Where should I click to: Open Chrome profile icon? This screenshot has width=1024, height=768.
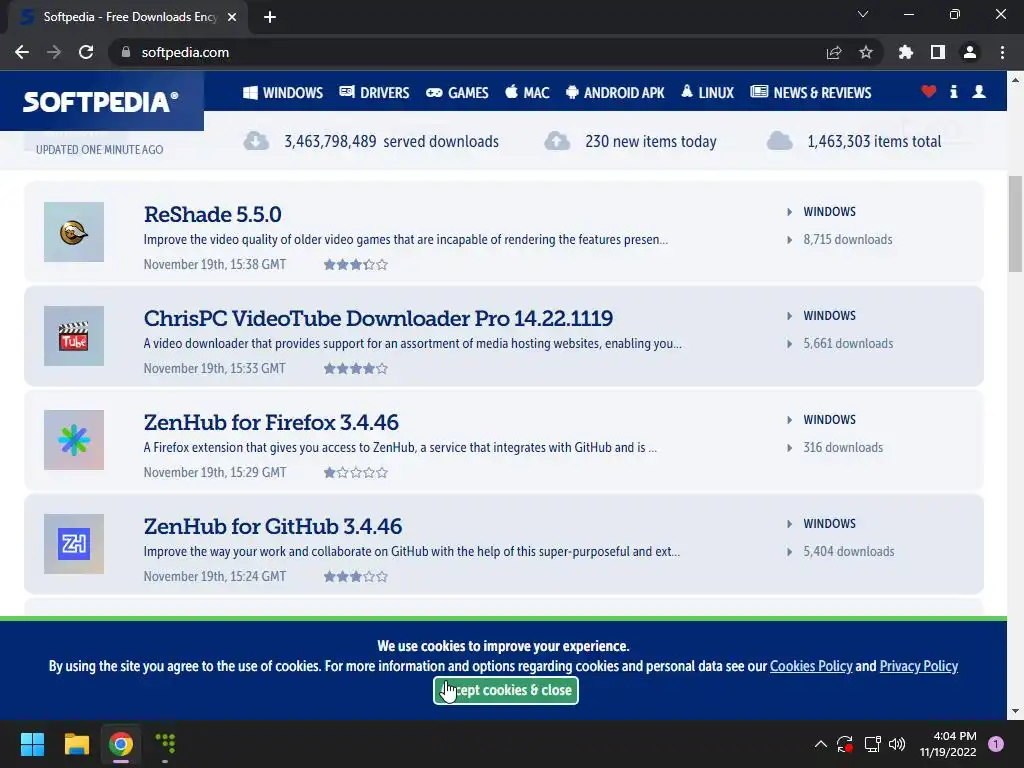(x=970, y=52)
